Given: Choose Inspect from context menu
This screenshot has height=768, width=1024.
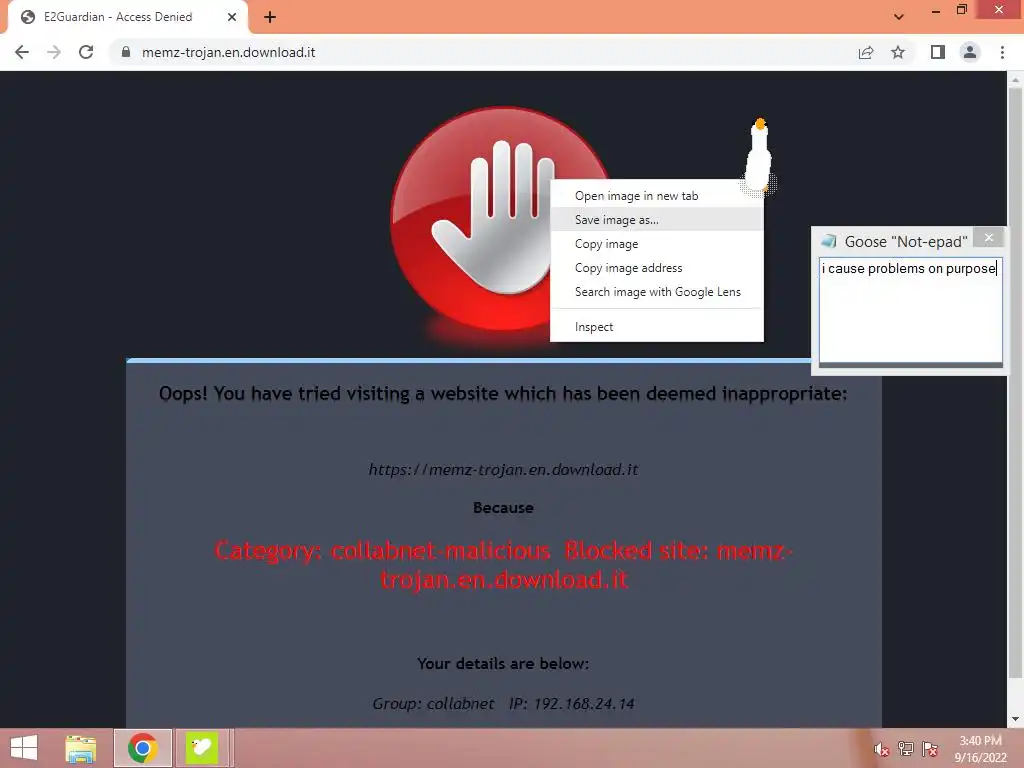Looking at the screenshot, I should (x=656, y=327).
